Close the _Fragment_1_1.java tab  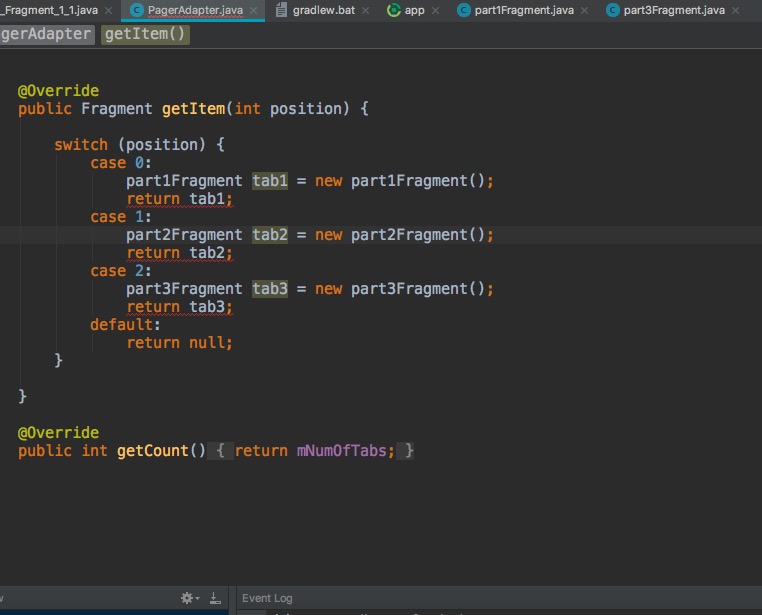[108, 10]
